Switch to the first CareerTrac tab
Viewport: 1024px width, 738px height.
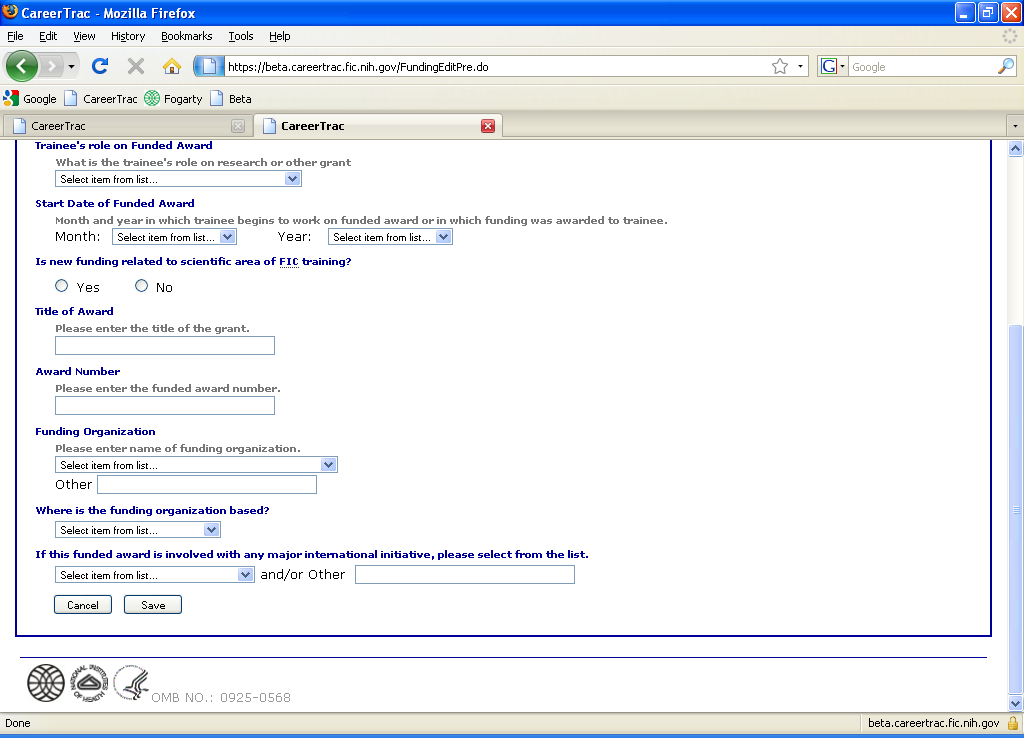point(127,126)
